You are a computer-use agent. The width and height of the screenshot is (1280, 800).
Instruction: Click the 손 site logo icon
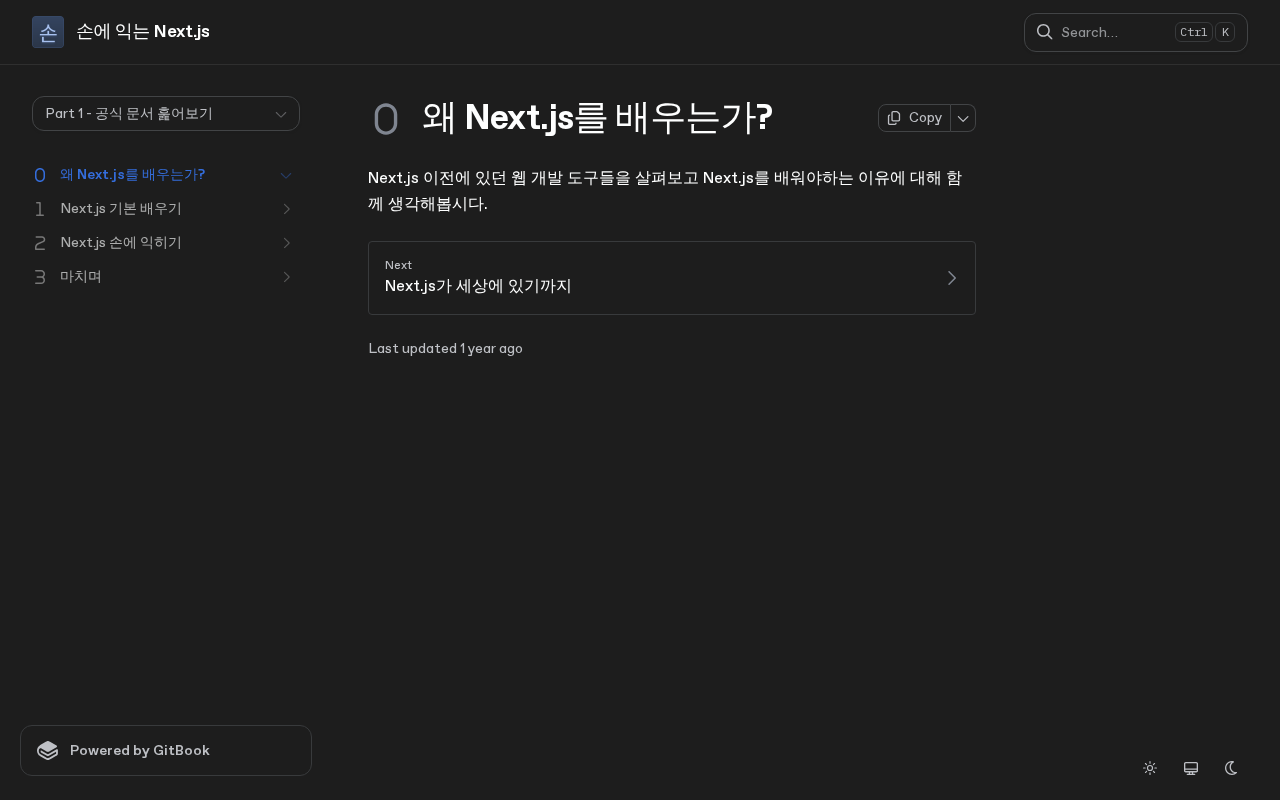pos(48,32)
